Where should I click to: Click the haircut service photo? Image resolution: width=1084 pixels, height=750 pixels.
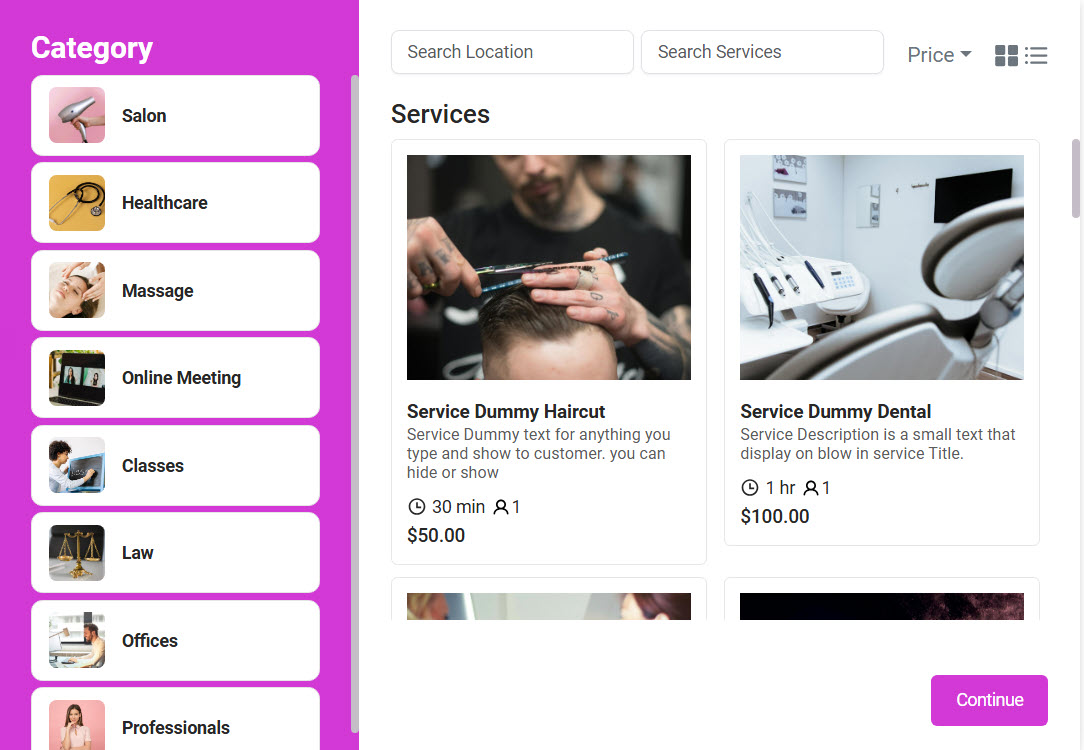(x=548, y=267)
